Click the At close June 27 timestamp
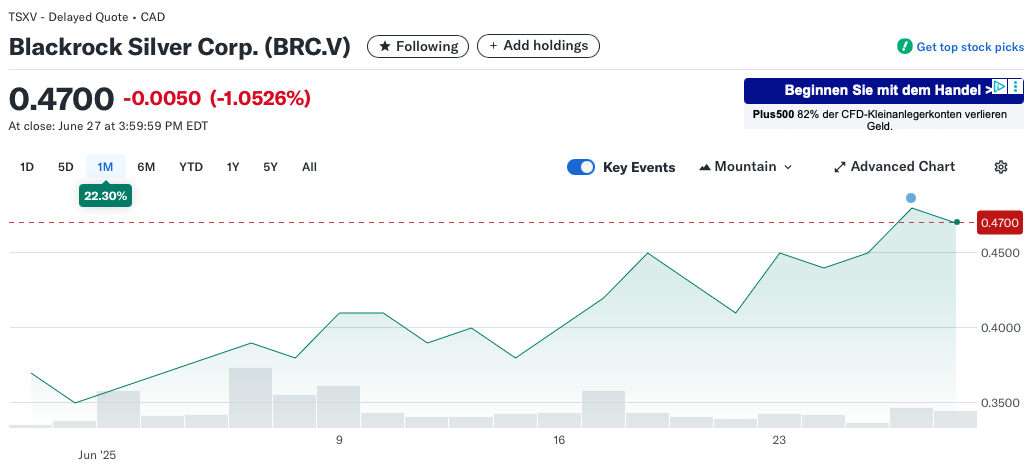 (x=108, y=126)
